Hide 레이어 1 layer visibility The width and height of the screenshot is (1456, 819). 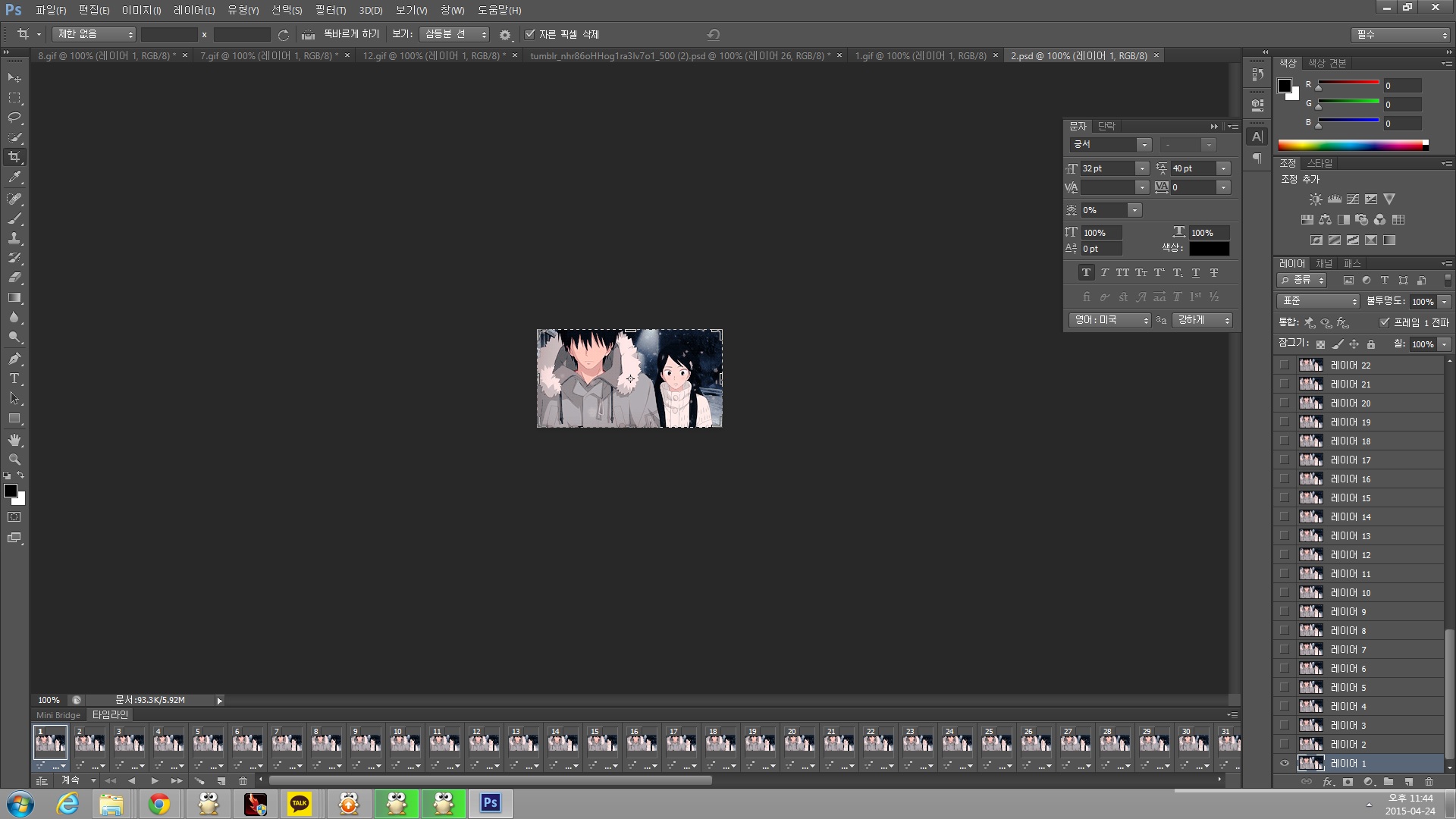(1285, 764)
